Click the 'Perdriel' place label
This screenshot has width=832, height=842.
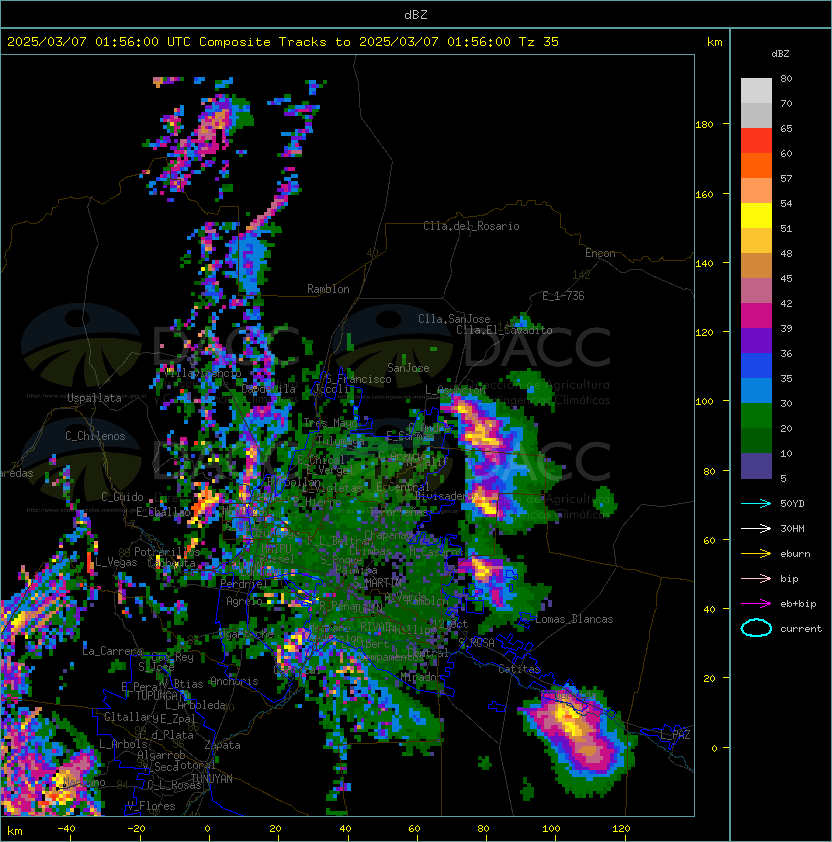(244, 583)
